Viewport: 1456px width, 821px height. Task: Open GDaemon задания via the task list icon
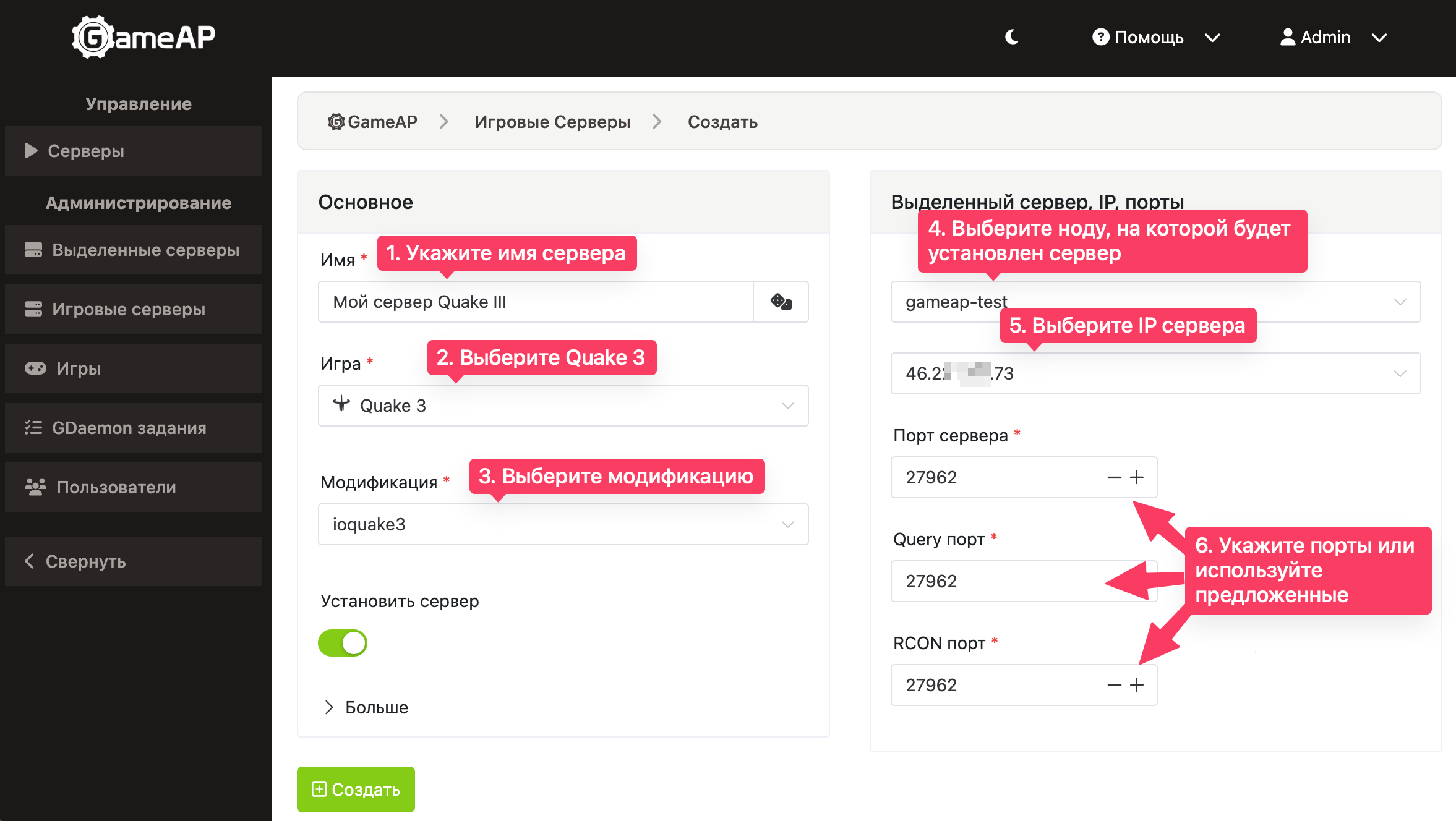pos(33,428)
